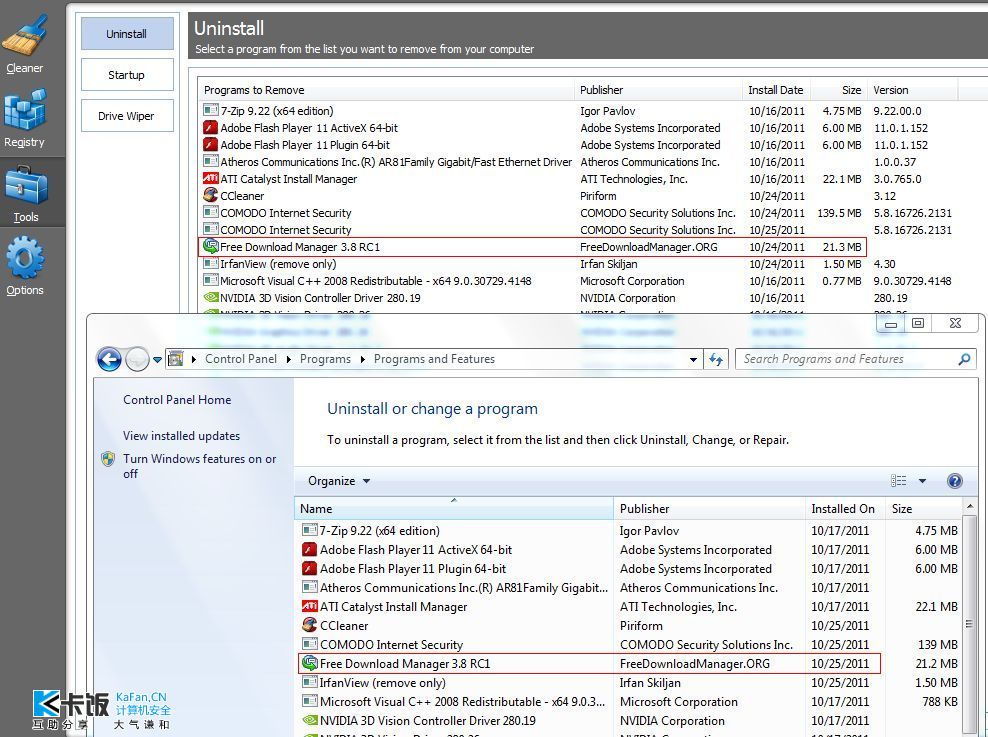
Task: Open Help with the question mark icon
Action: coord(955,481)
